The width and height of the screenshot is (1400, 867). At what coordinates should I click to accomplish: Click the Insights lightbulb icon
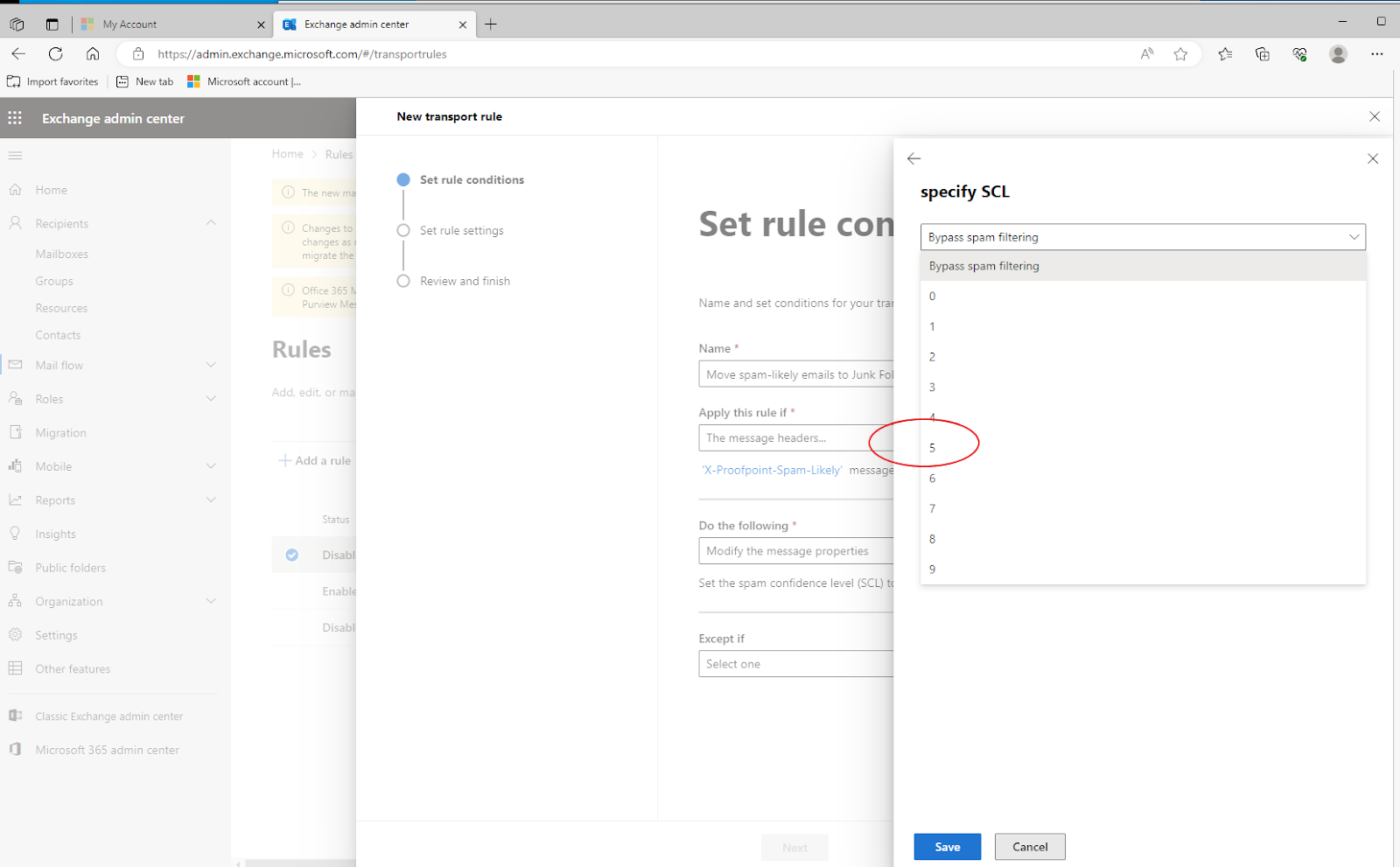tap(15, 534)
